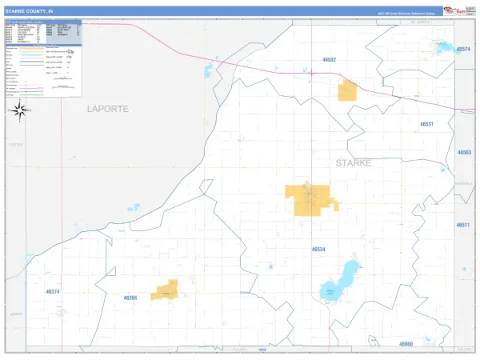Select ZIP code label 46563
Screen dimensions: 480x360
pyautogui.click(x=464, y=152)
